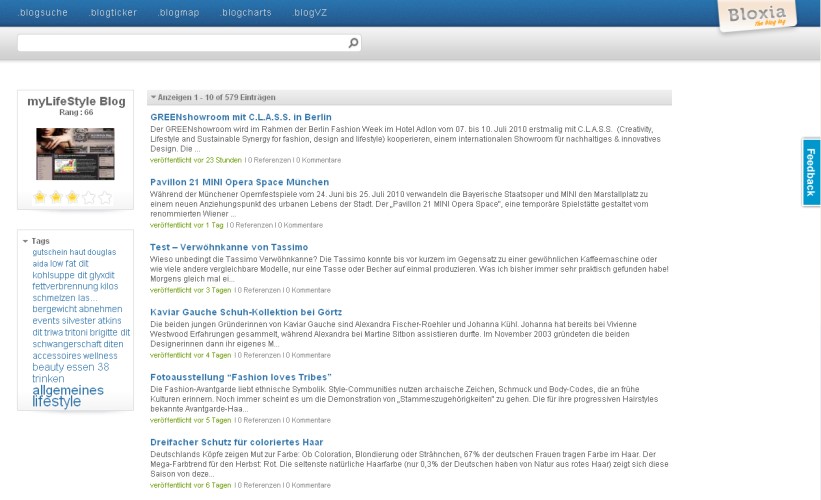Screen dimensions: 821x500
Task: Open the .blogticker menu item
Action: [113, 13]
